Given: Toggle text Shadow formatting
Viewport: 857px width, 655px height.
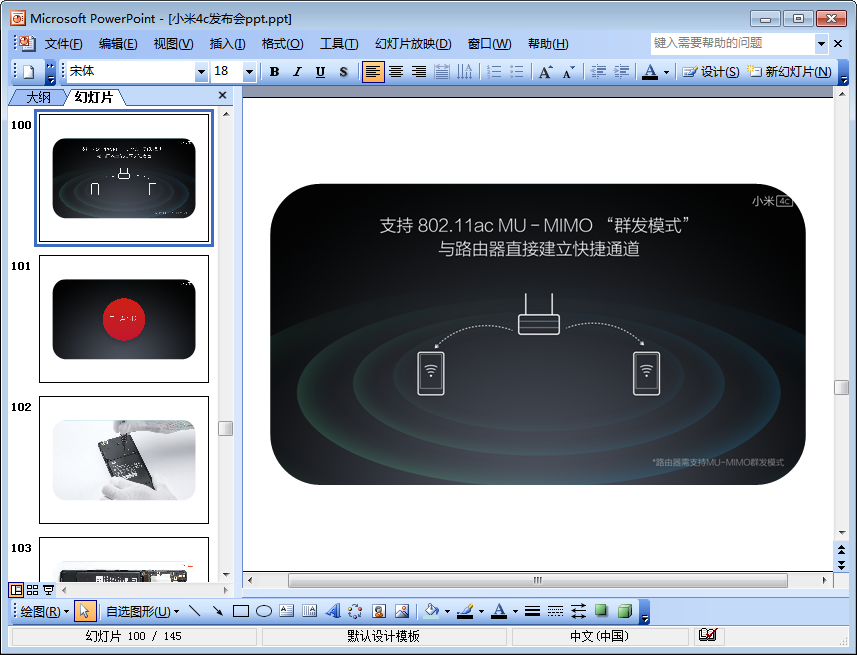Looking at the screenshot, I should point(343,72).
